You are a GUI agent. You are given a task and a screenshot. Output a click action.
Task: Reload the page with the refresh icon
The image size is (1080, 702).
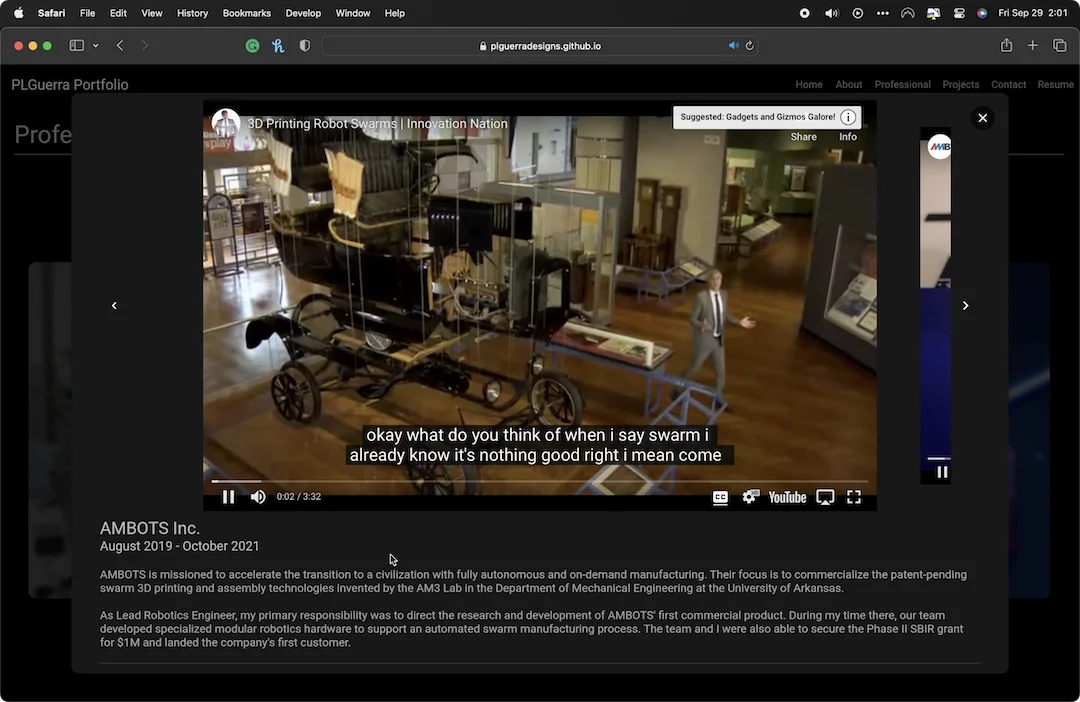click(x=749, y=45)
